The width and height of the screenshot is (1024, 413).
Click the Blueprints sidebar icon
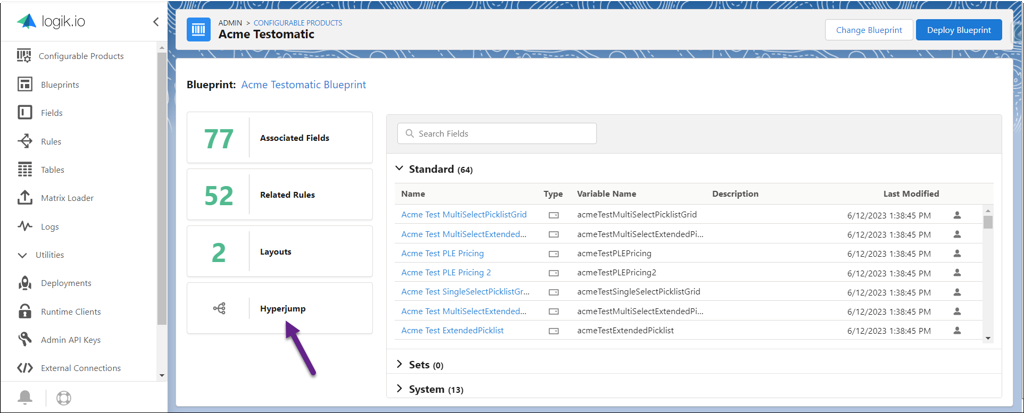[25, 84]
